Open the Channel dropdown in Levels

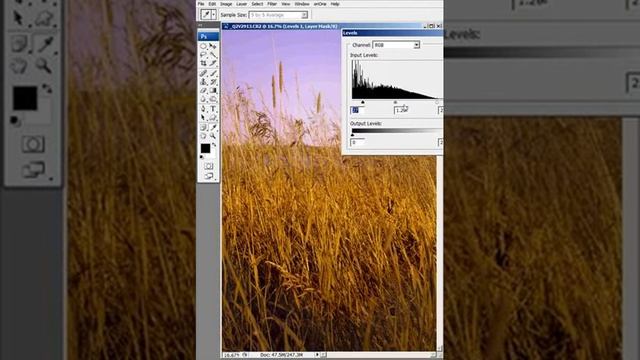point(396,45)
